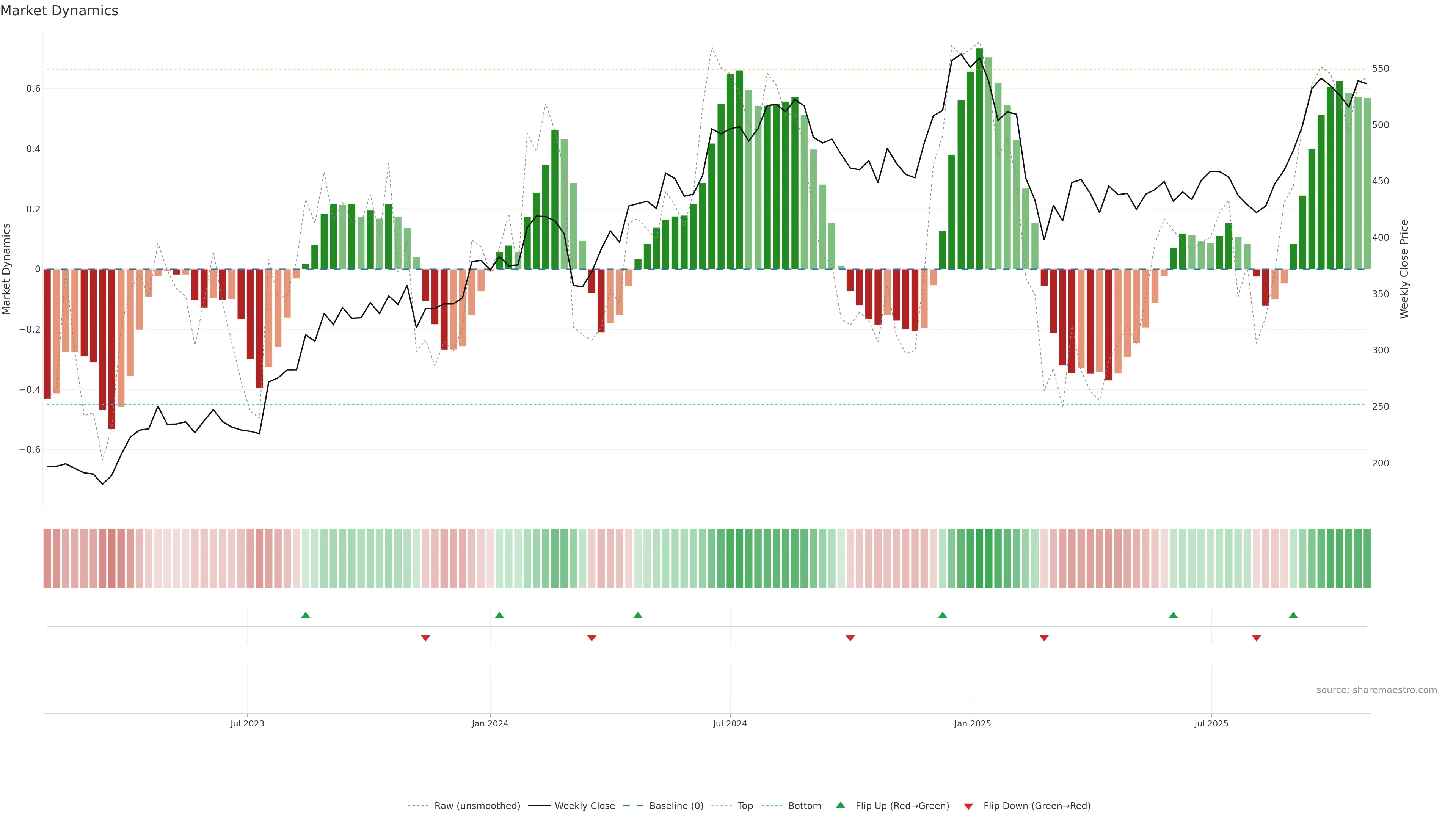
Task: Click the first red flip-down triangle marker
Action: click(425, 638)
